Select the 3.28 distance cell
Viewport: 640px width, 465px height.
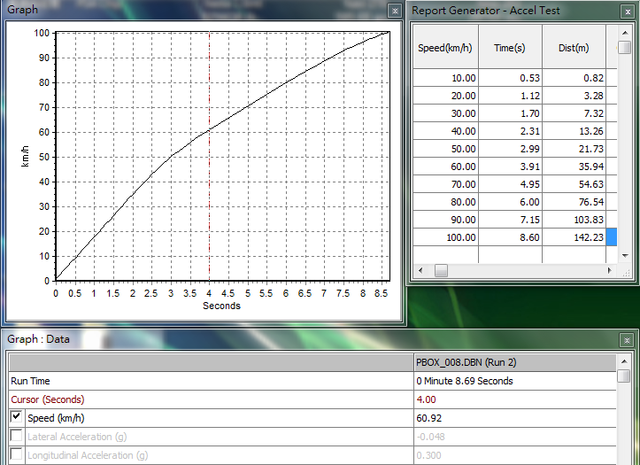click(574, 96)
